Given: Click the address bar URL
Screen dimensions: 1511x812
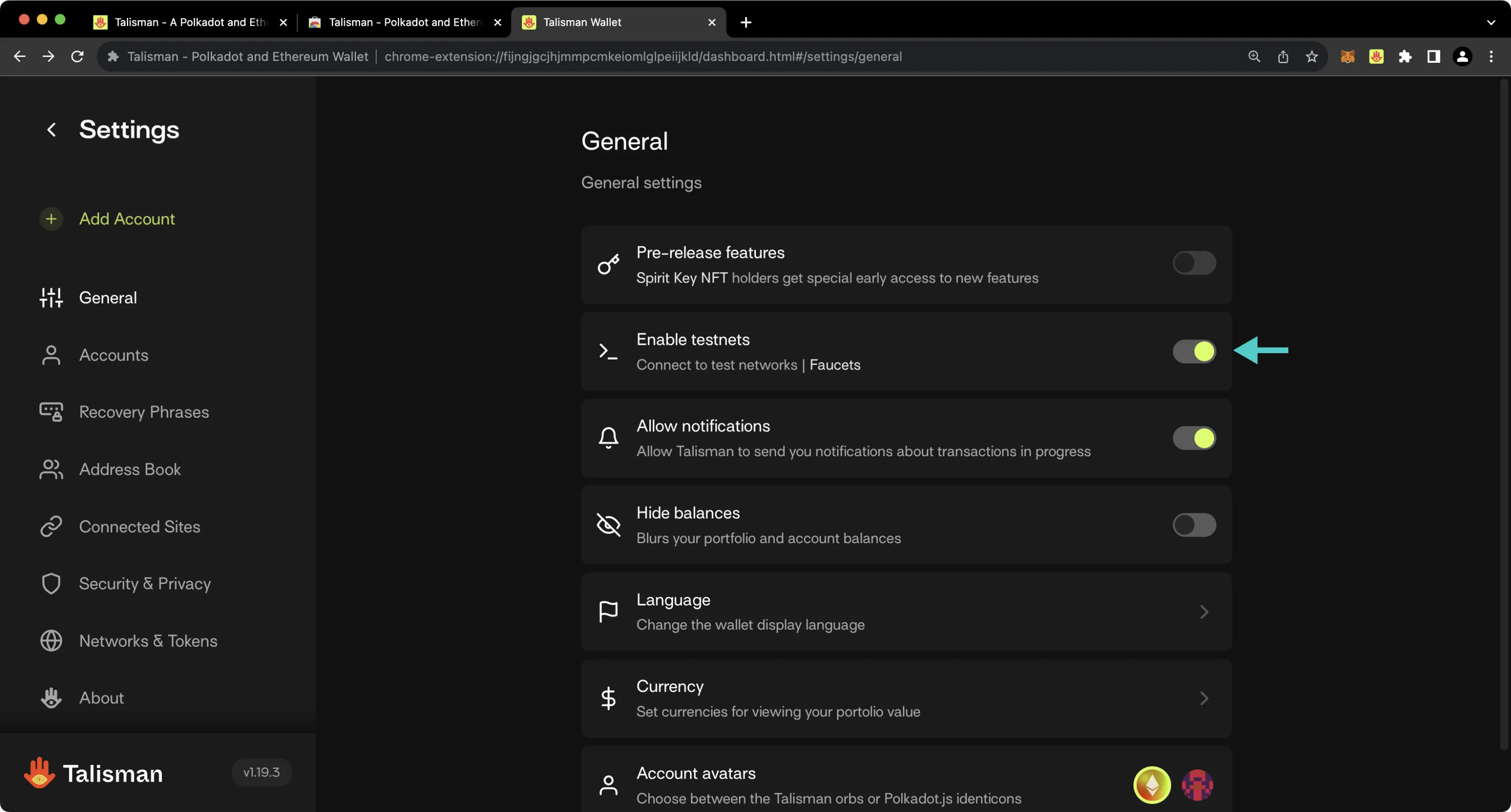Looking at the screenshot, I should [x=643, y=56].
